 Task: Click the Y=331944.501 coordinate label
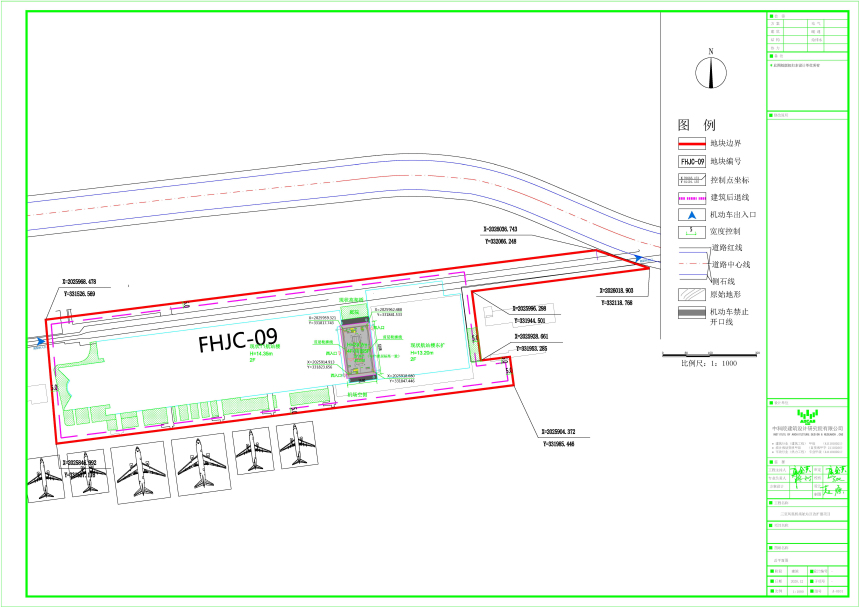coord(530,321)
